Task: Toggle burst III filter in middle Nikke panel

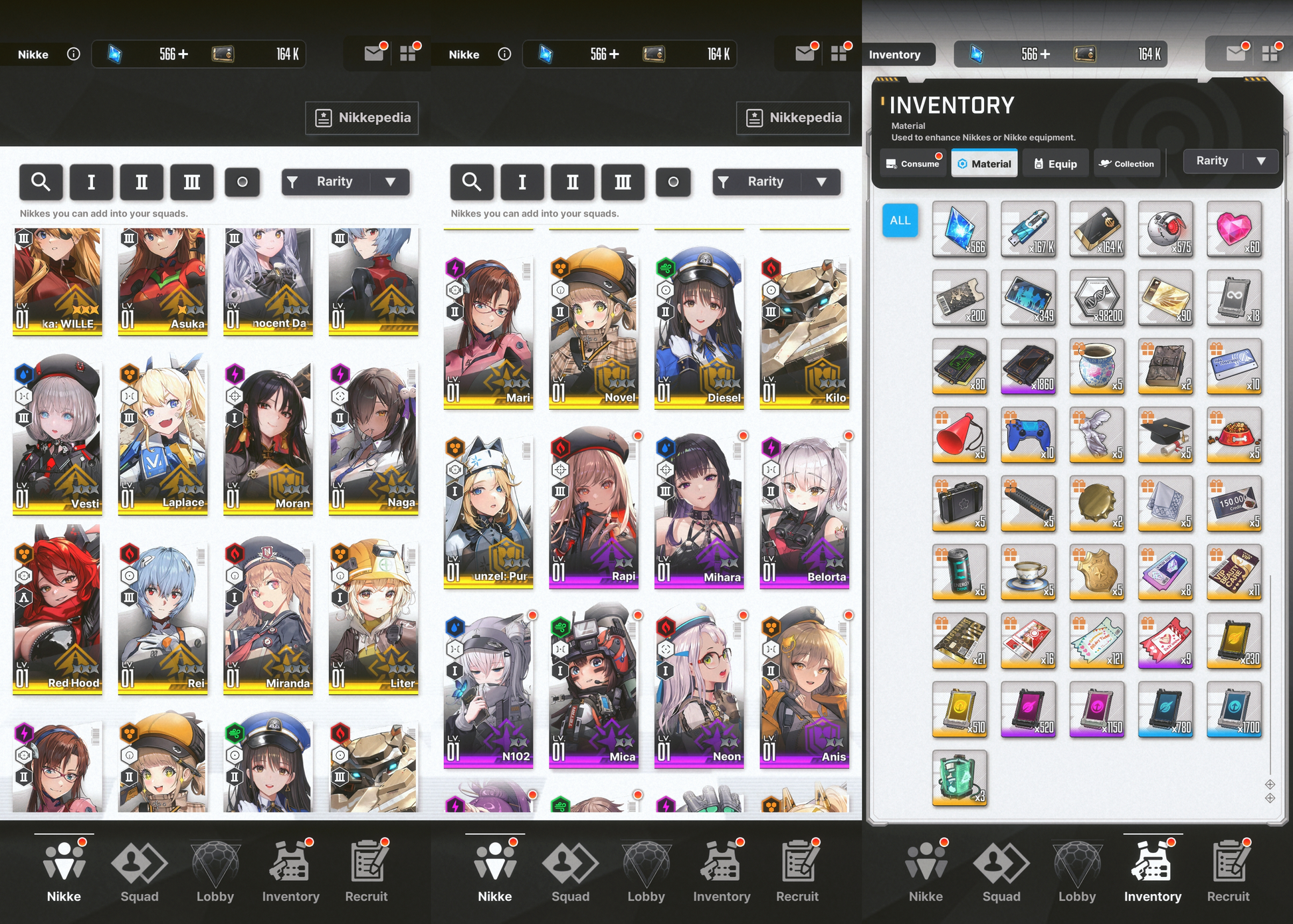Action: 623,181
